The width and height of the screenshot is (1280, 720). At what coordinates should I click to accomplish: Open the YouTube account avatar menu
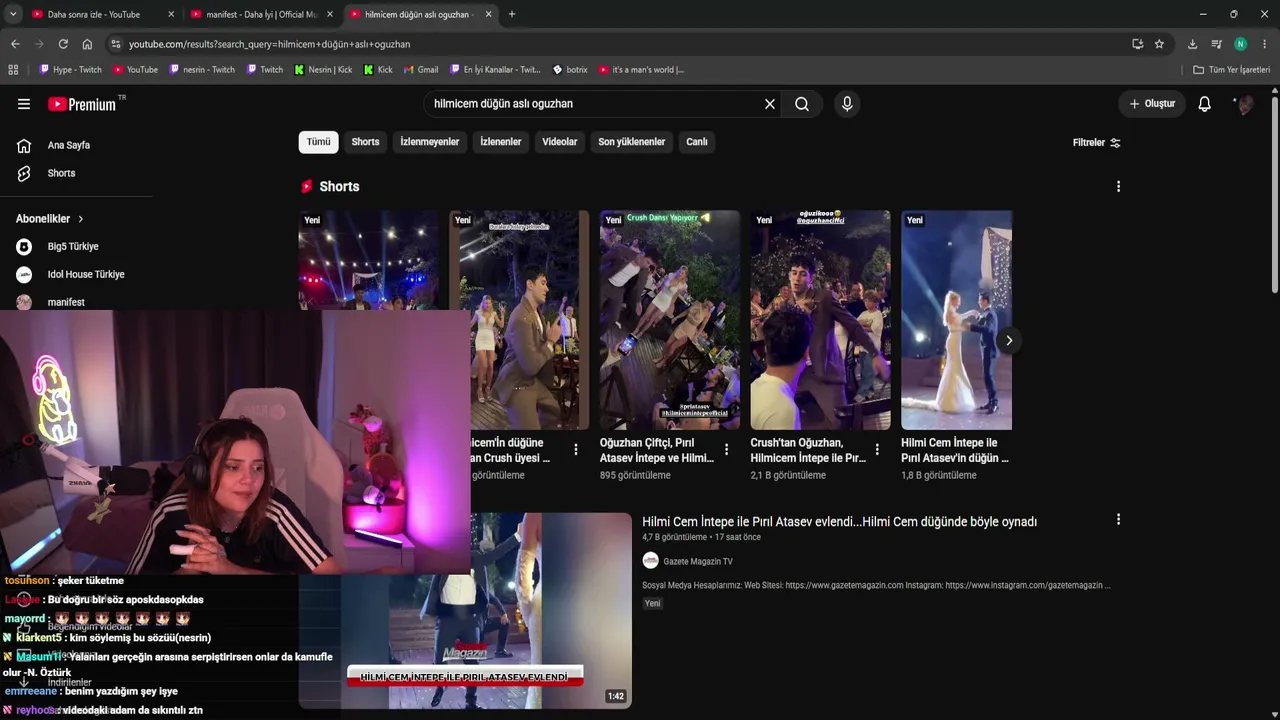[x=1244, y=104]
